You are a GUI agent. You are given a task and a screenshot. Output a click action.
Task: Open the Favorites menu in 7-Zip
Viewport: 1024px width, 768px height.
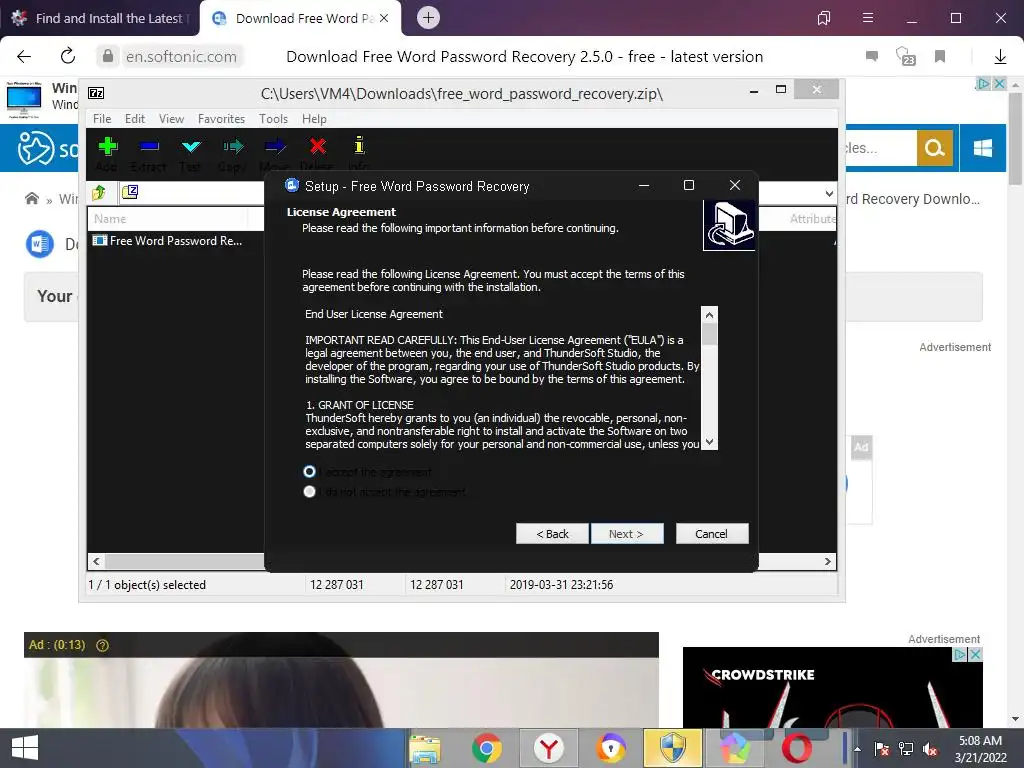(x=221, y=119)
